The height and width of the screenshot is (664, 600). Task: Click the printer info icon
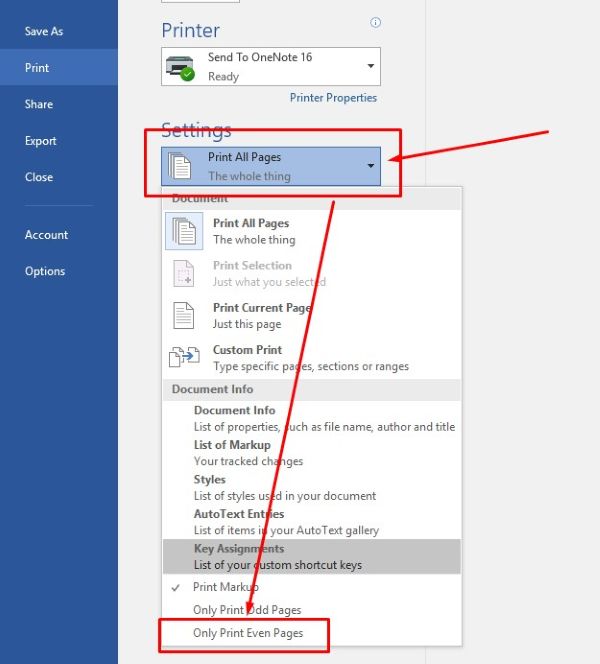(x=375, y=22)
